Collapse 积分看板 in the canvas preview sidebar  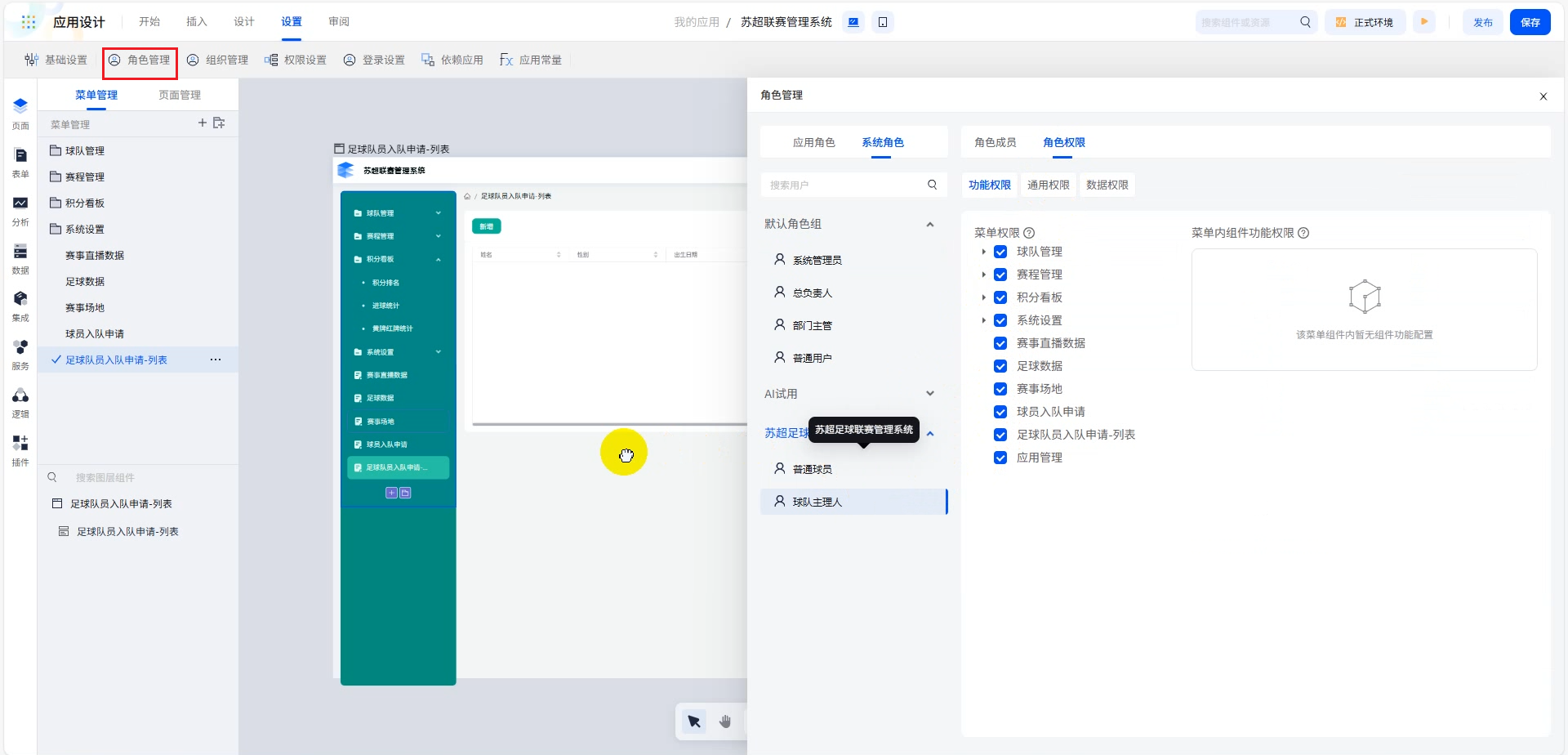point(439,259)
